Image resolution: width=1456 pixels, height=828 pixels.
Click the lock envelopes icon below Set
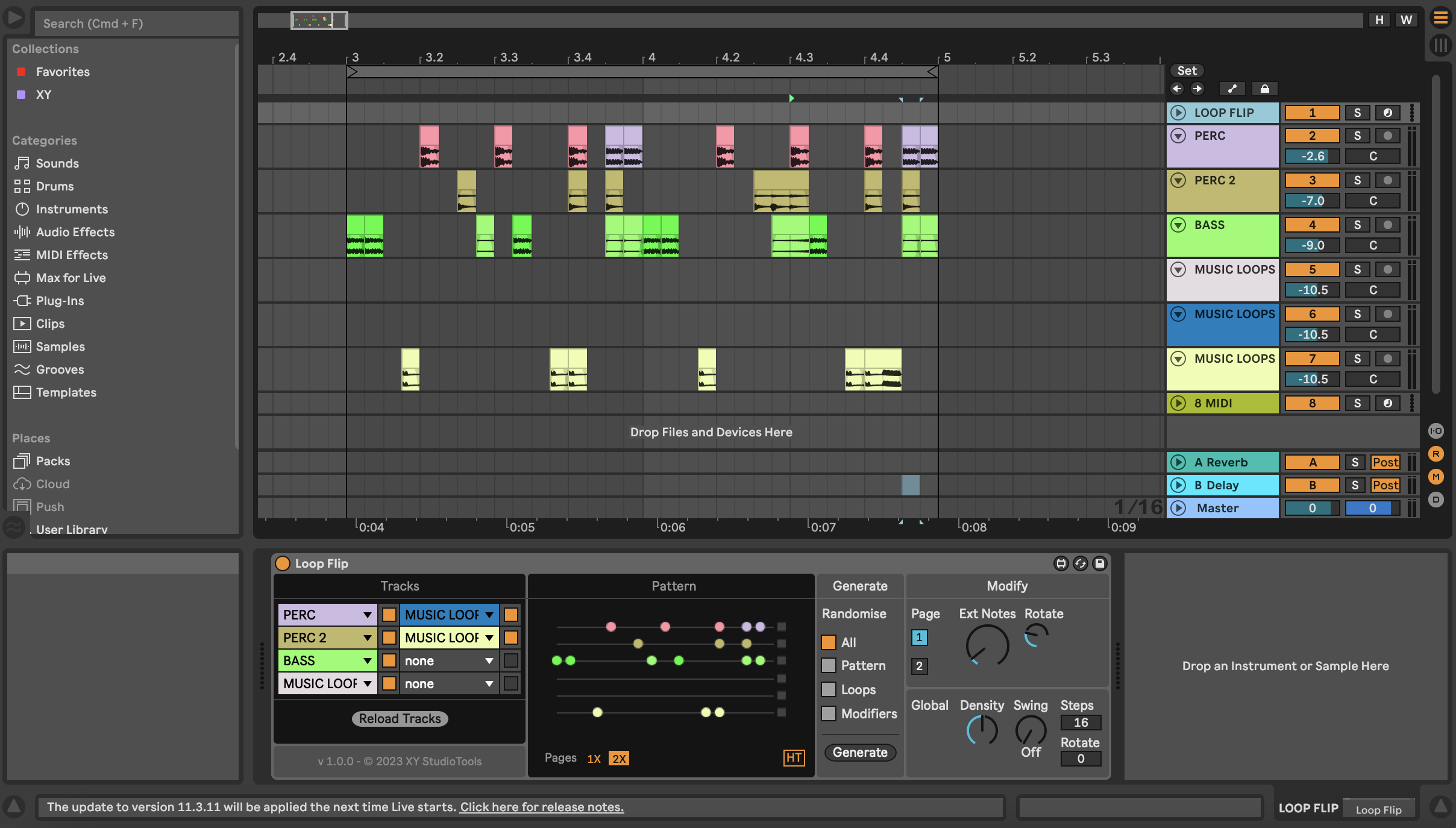(x=1264, y=89)
